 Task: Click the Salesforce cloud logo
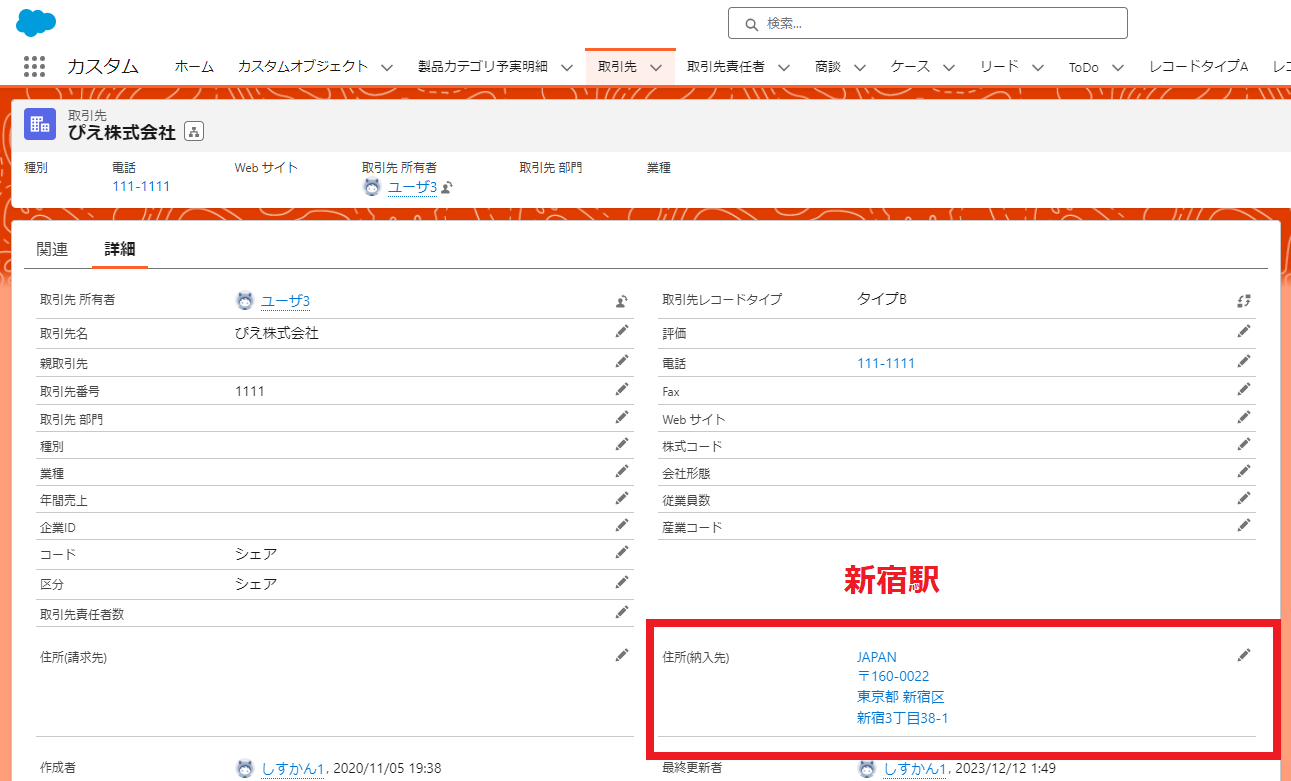[x=36, y=21]
